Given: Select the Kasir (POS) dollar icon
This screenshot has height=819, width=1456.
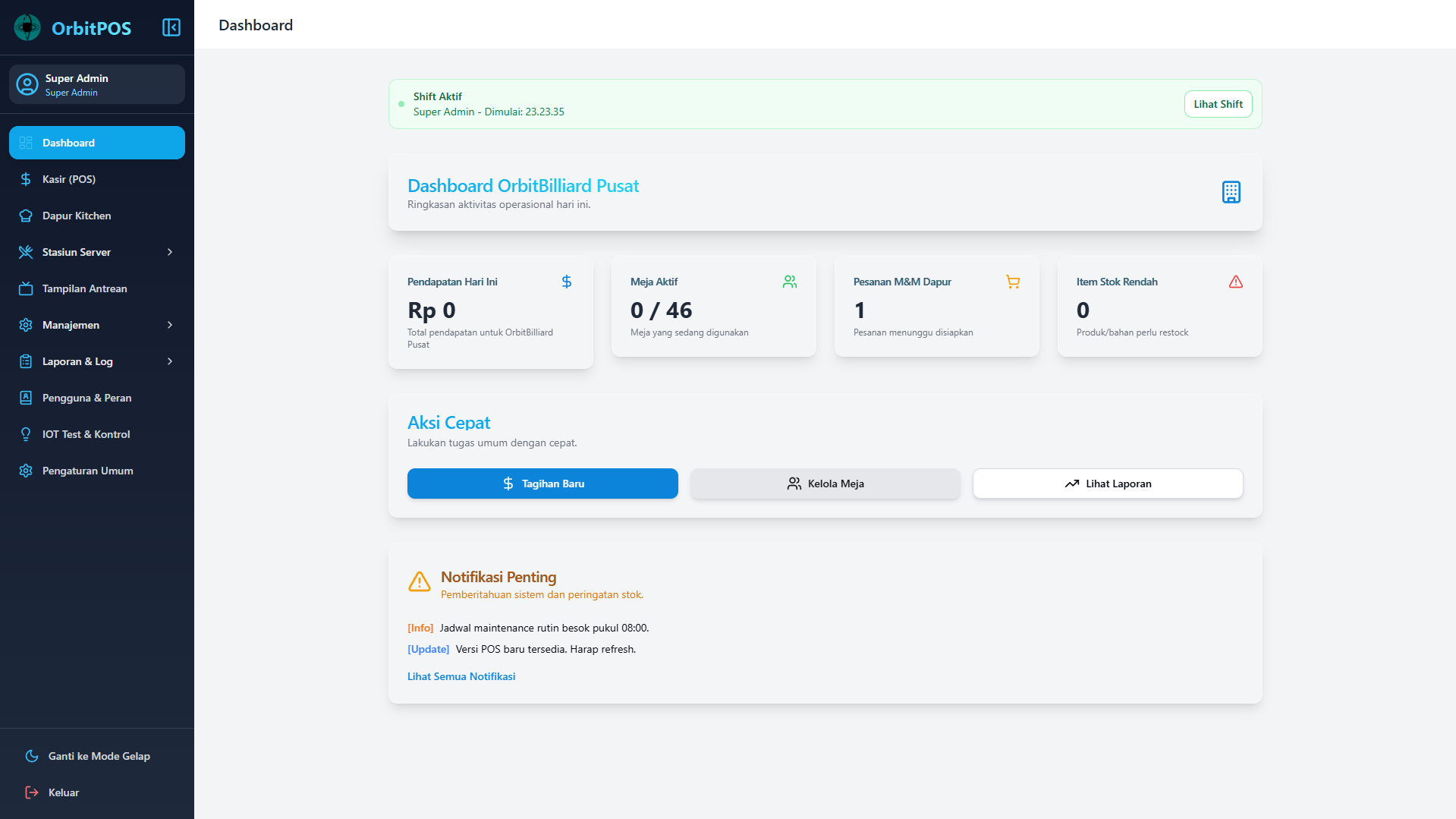Looking at the screenshot, I should pyautogui.click(x=25, y=179).
